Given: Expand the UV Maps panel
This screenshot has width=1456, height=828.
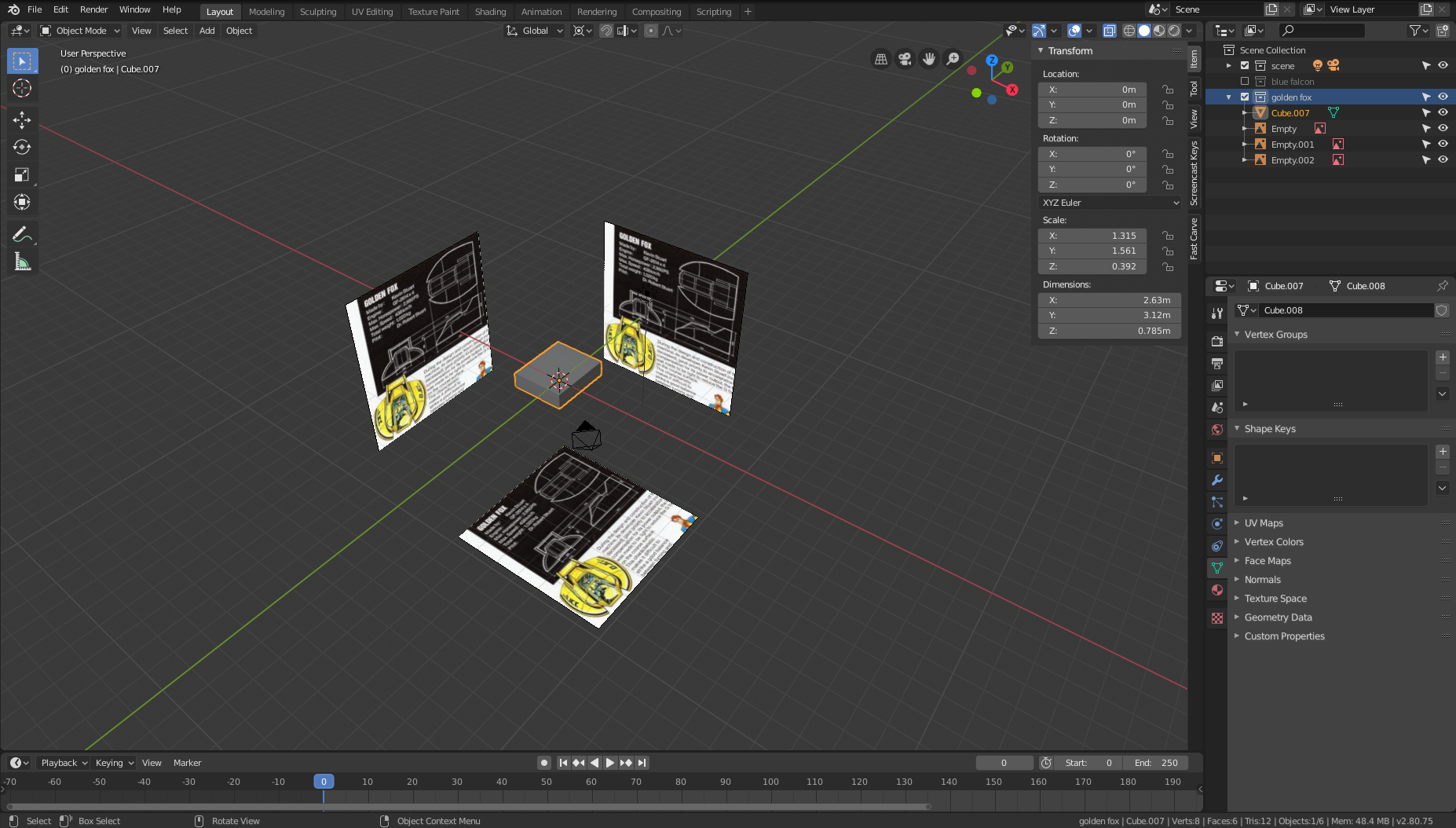Looking at the screenshot, I should [1263, 523].
